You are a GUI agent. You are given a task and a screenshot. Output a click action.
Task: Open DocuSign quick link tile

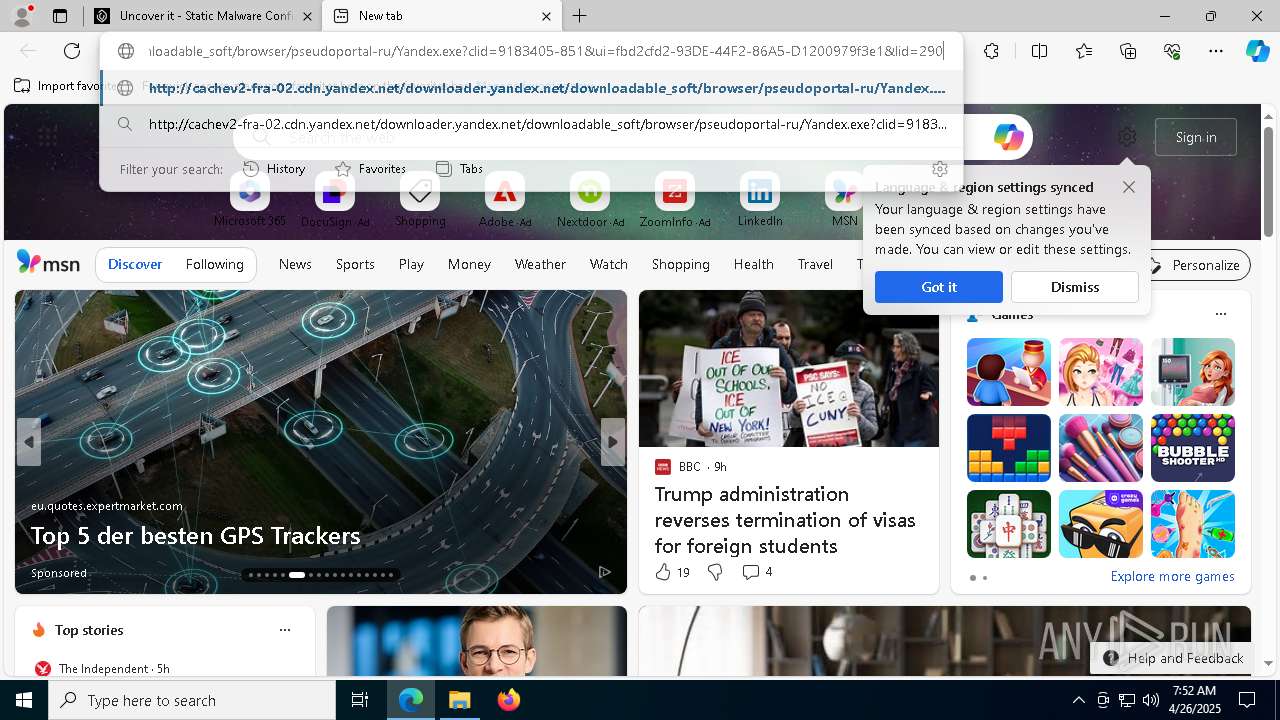[x=335, y=200]
